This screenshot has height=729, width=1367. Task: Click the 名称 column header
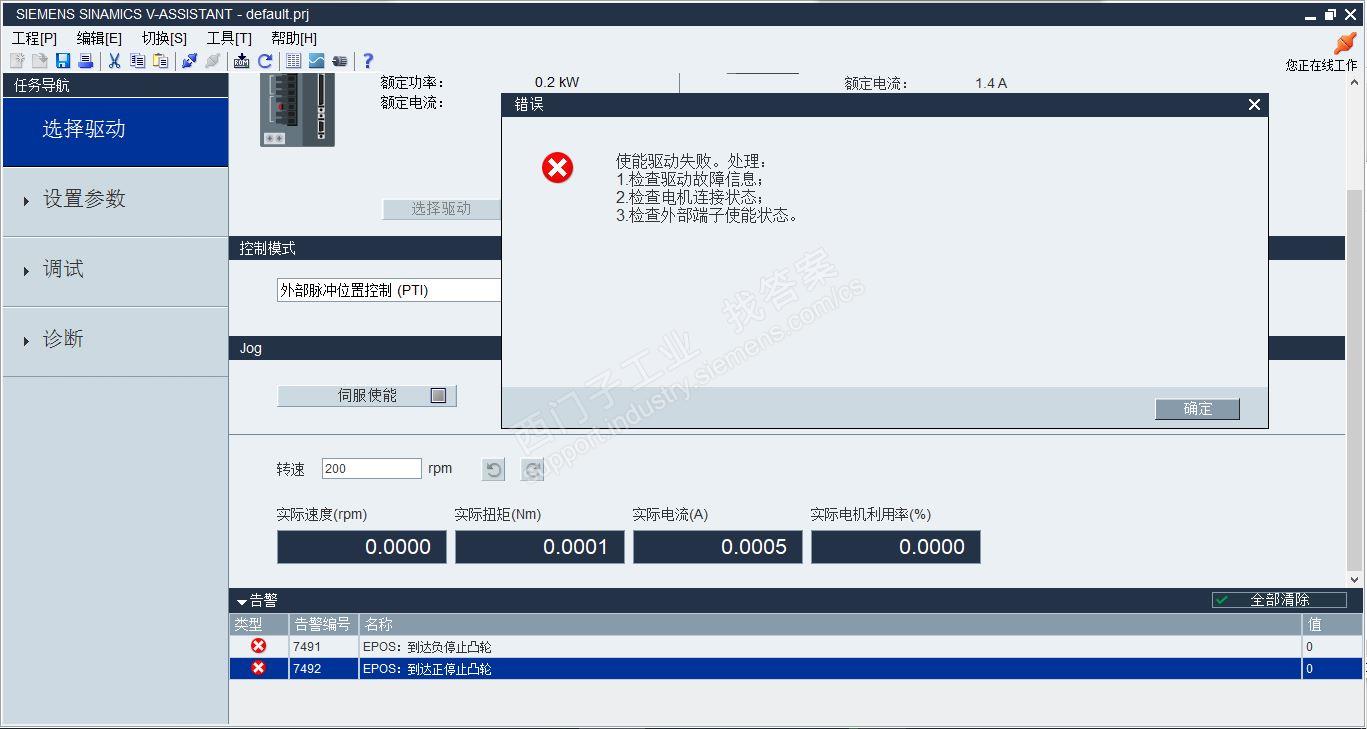click(830, 625)
